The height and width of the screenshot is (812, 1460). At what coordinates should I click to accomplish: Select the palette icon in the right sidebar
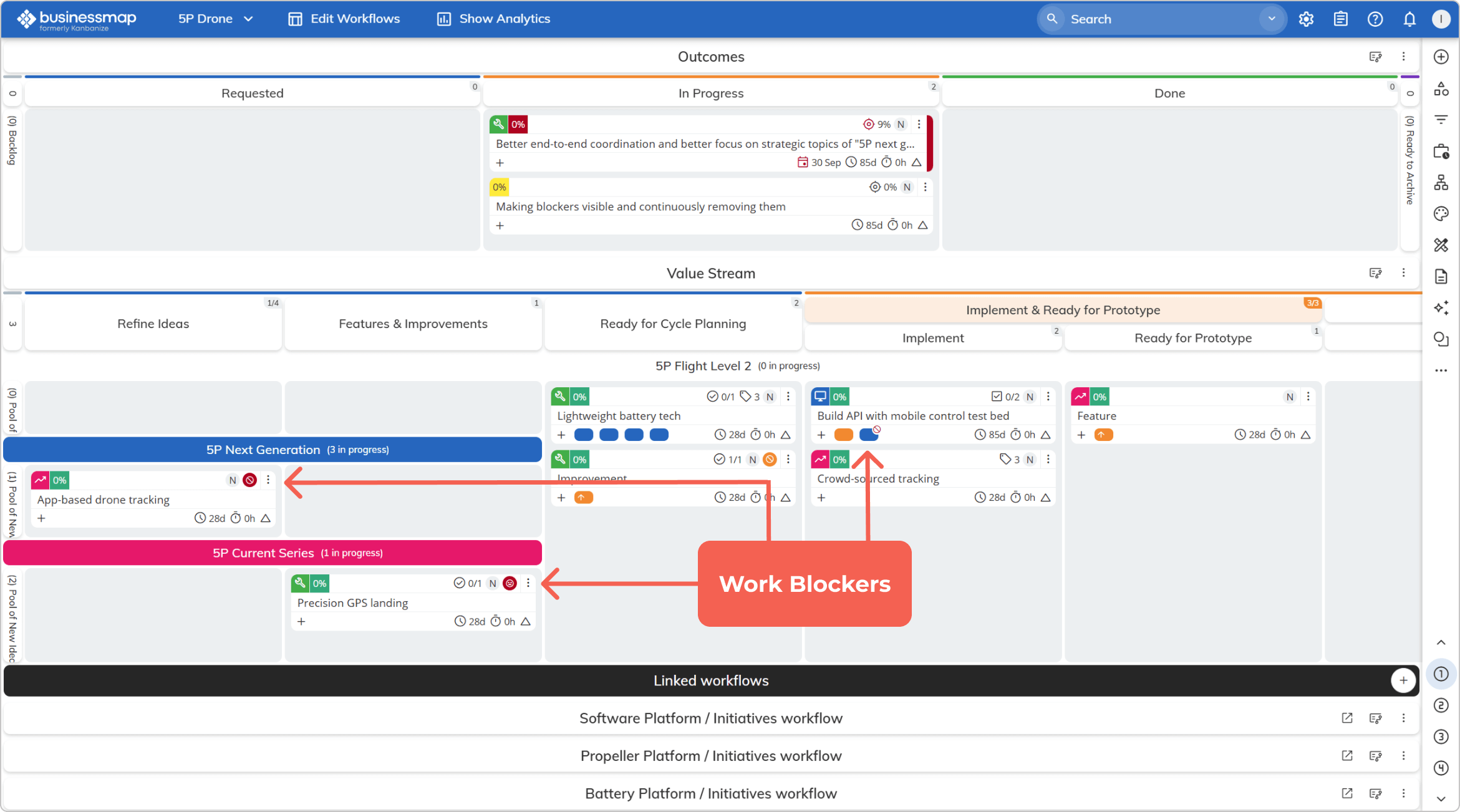coord(1441,213)
